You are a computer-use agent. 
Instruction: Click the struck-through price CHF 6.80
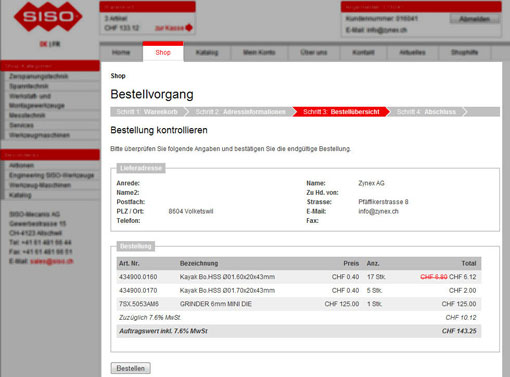point(434,277)
